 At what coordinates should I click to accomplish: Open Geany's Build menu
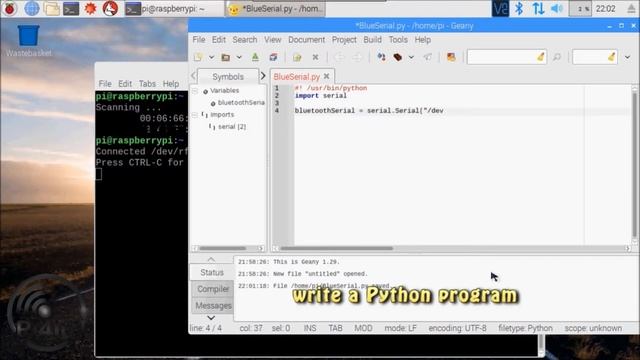coord(372,40)
